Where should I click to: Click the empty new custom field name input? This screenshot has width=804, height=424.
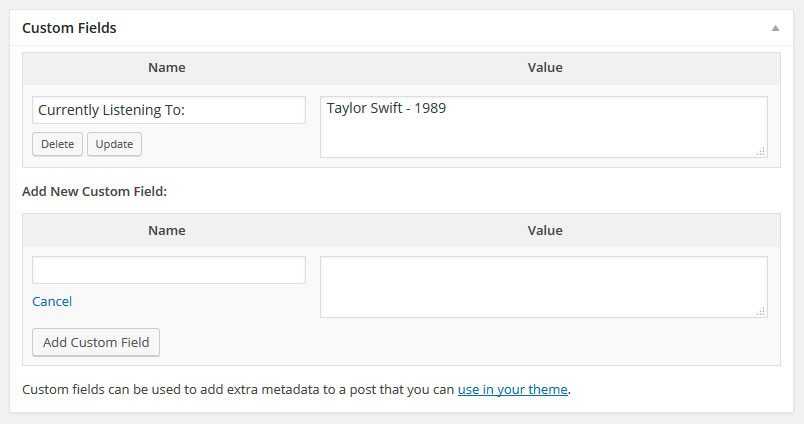(168, 270)
